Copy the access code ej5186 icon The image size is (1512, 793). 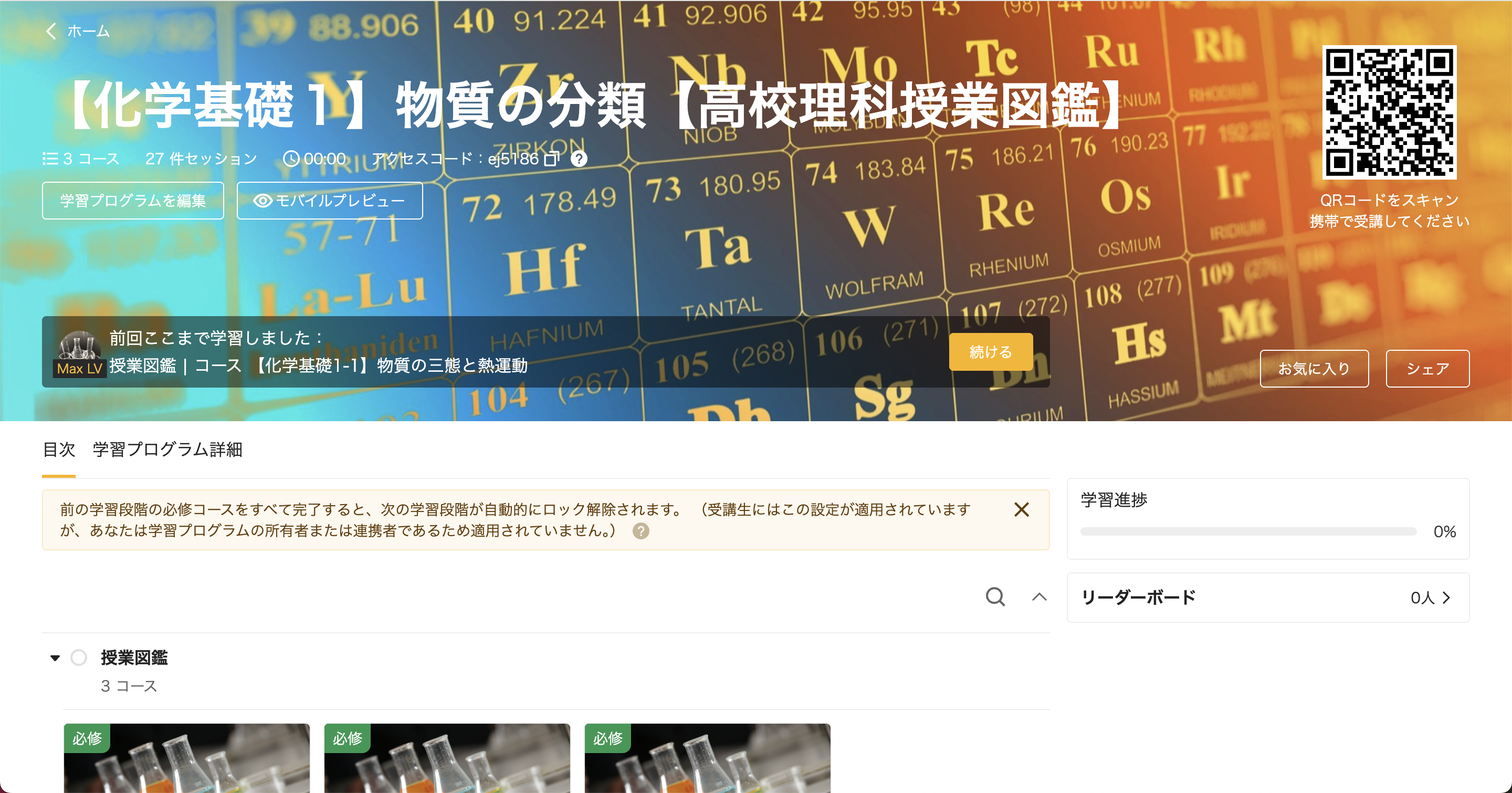tap(551, 159)
